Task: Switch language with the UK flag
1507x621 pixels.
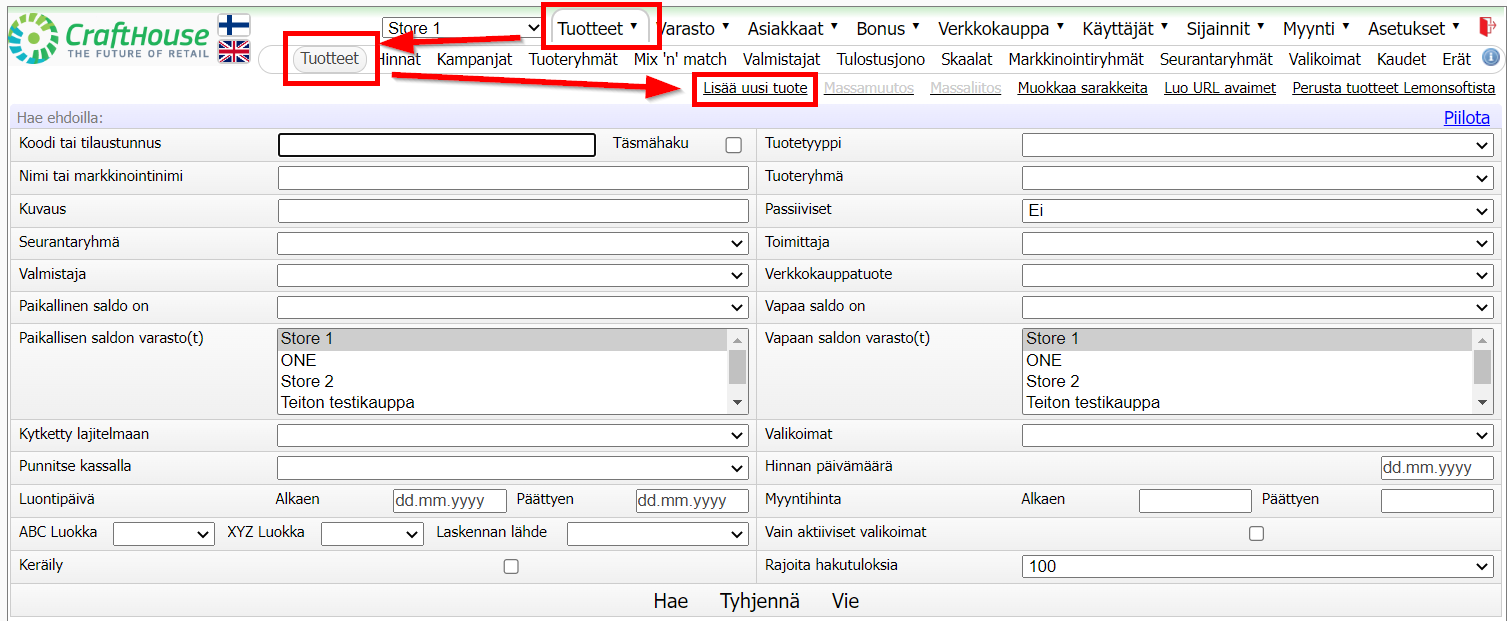Action: (234, 52)
